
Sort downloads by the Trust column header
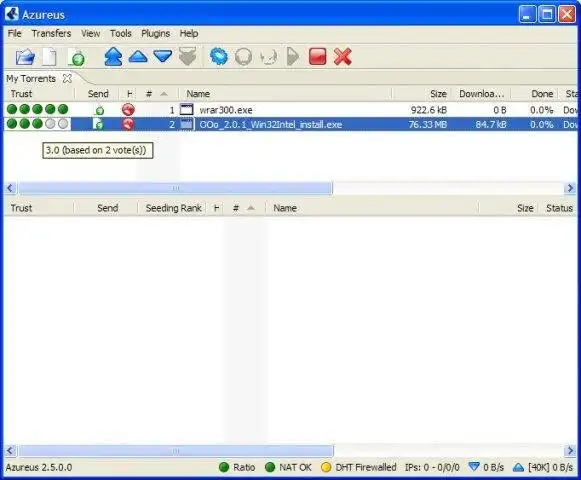click(x=39, y=94)
